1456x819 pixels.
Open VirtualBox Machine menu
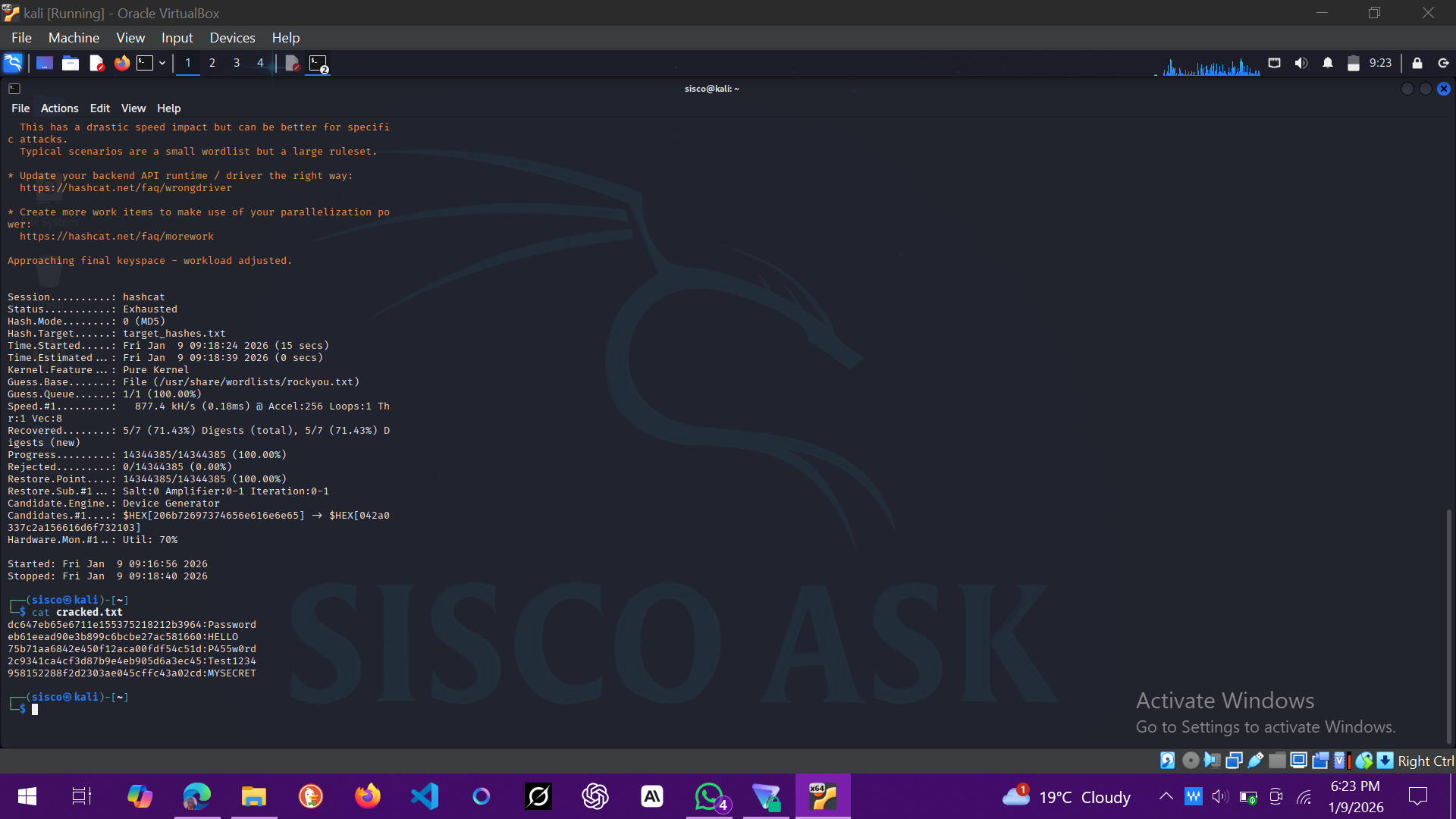click(x=74, y=38)
